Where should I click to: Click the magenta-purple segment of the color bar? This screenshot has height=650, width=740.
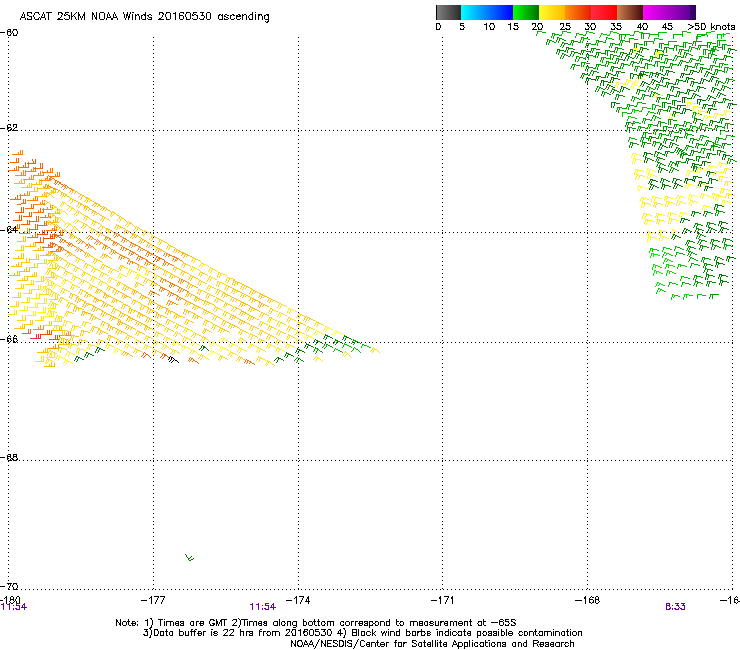[669, 12]
